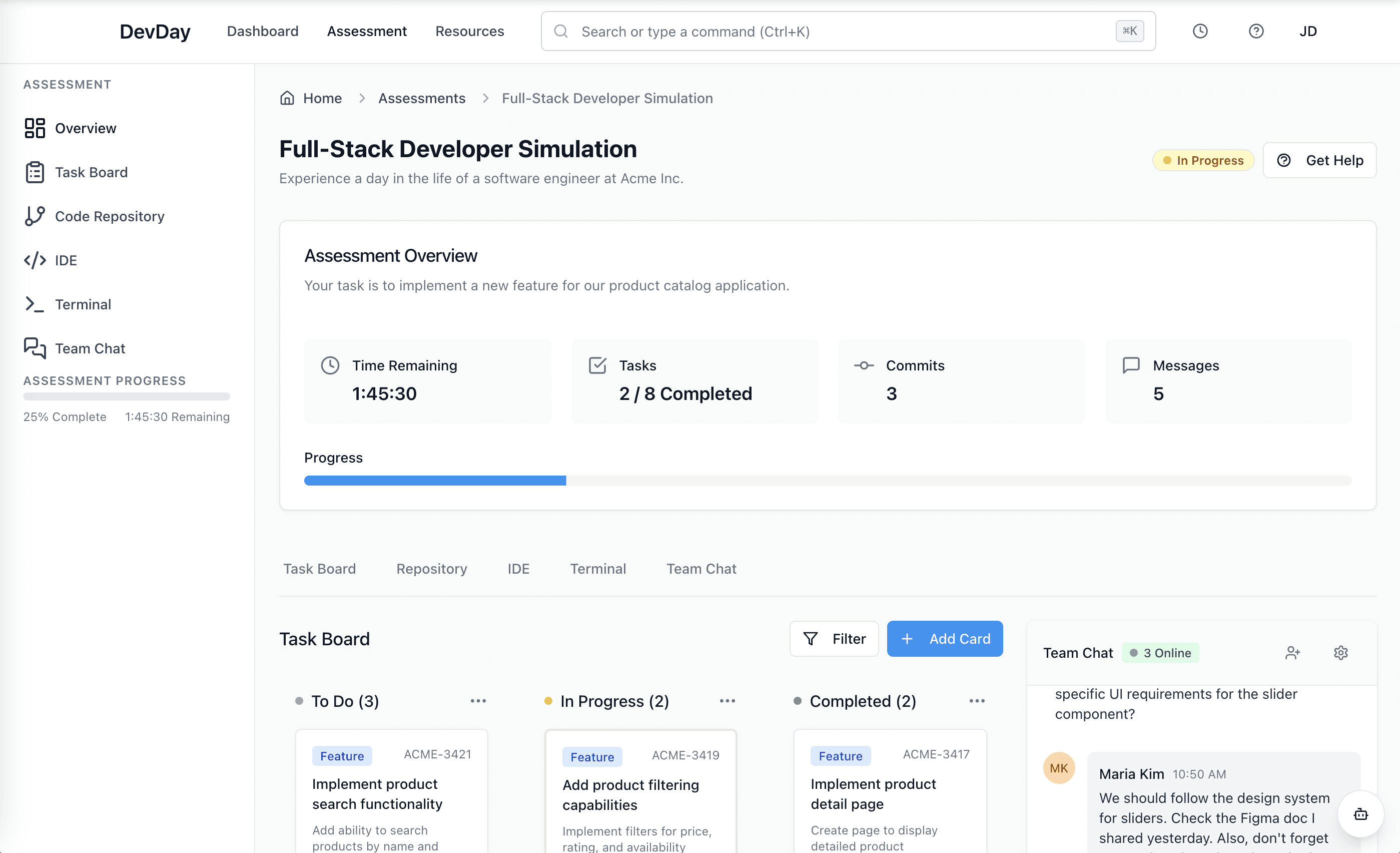
Task: Click the Commits git-commit icon
Action: click(x=864, y=365)
